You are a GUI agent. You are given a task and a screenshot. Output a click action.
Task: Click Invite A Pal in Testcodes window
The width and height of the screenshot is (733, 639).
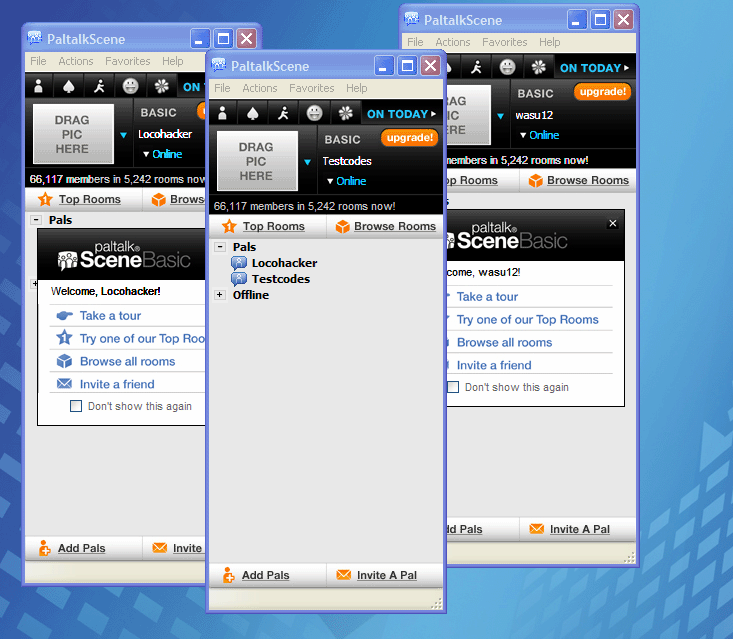pyautogui.click(x=385, y=575)
